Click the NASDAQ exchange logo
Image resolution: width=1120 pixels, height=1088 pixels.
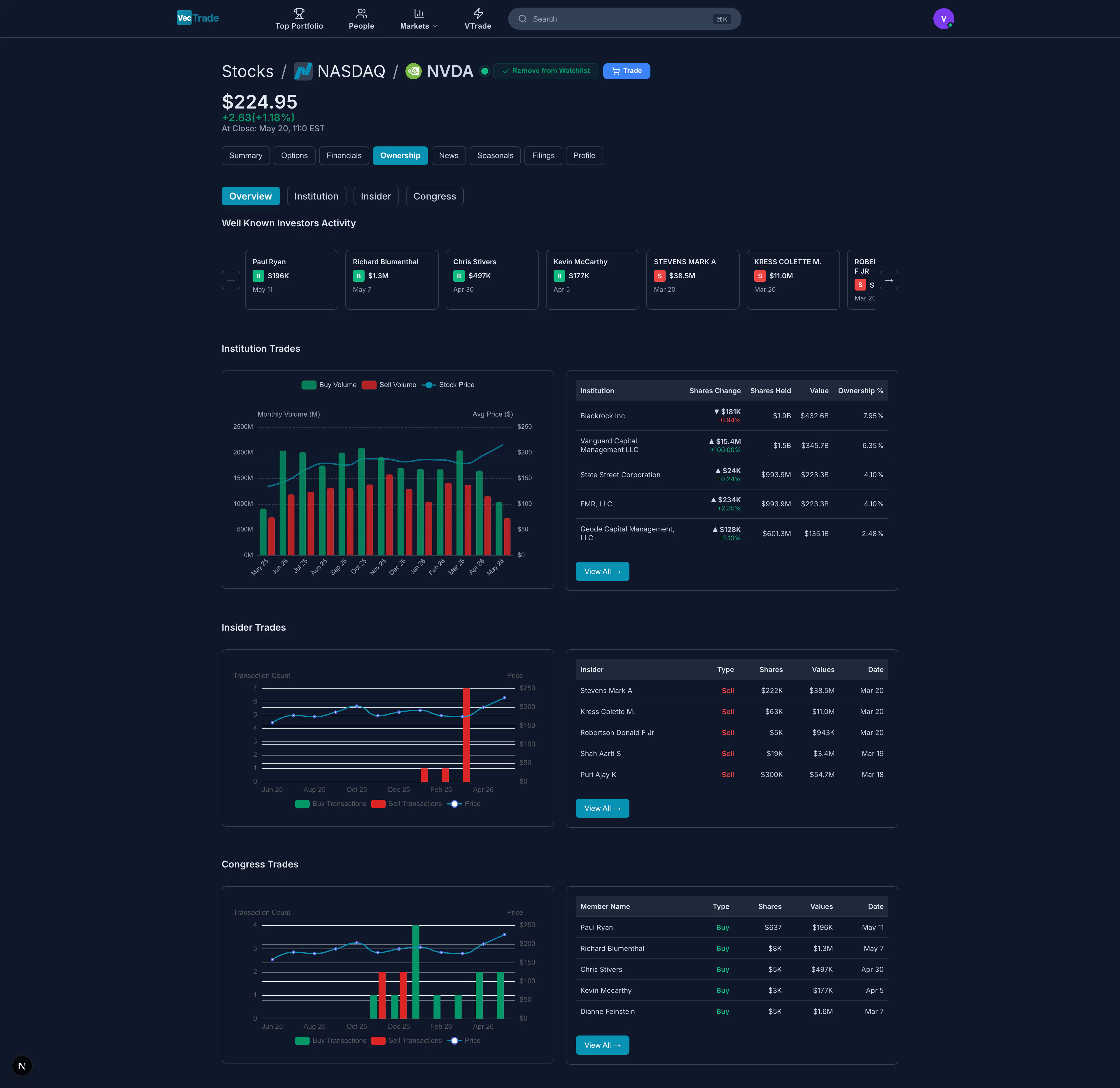pyautogui.click(x=303, y=71)
